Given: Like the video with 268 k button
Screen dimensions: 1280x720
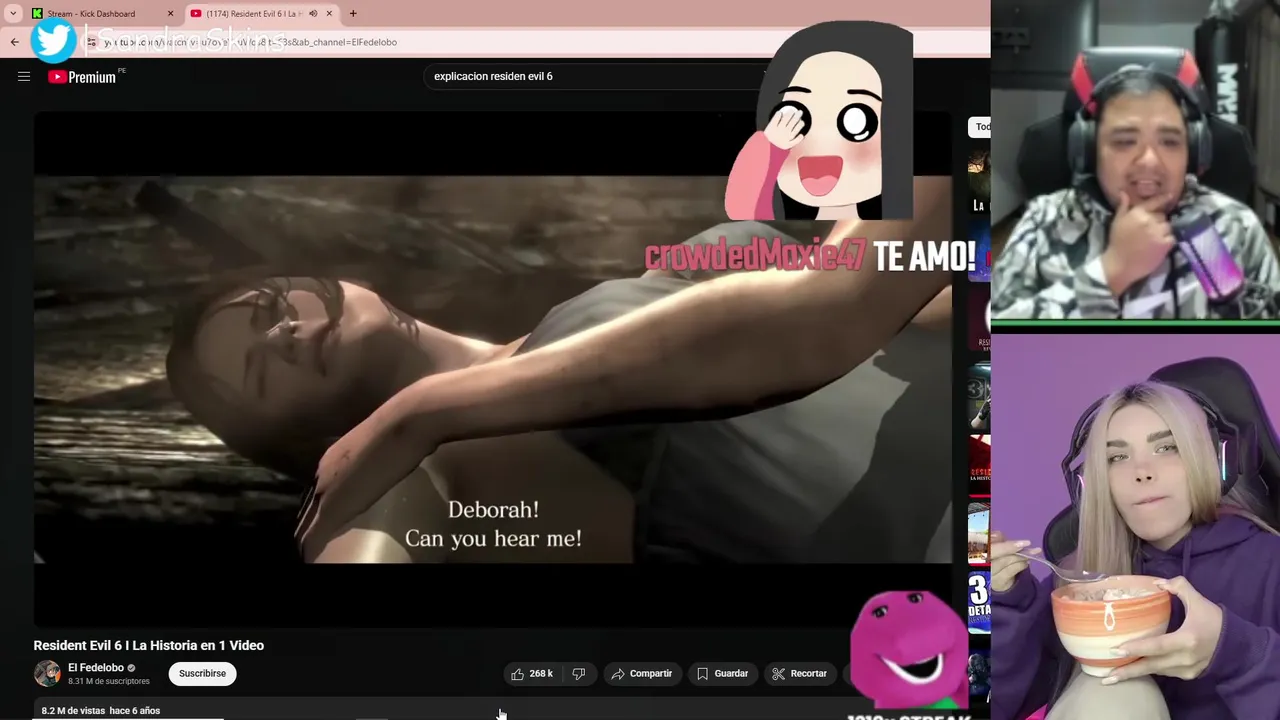Looking at the screenshot, I should pyautogui.click(x=533, y=674).
